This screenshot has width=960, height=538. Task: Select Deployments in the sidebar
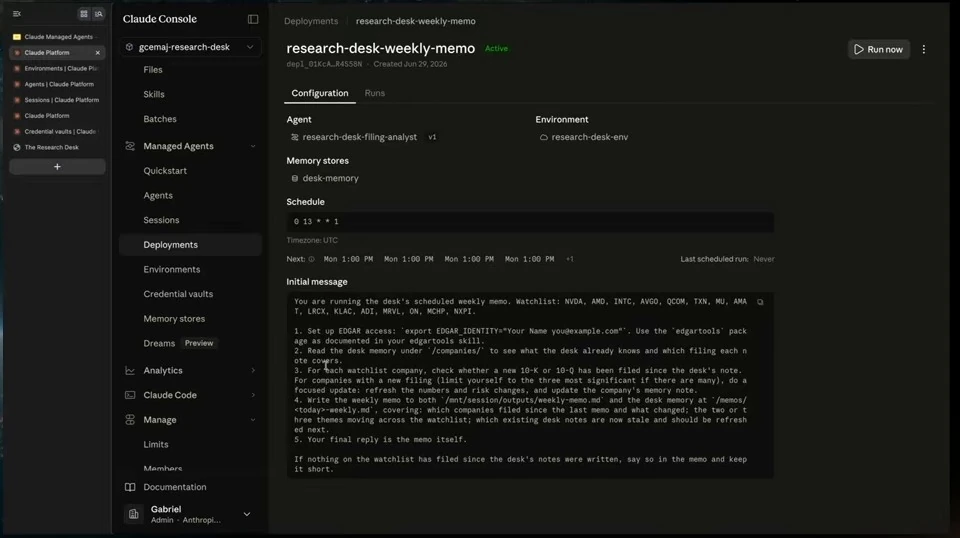click(x=190, y=245)
